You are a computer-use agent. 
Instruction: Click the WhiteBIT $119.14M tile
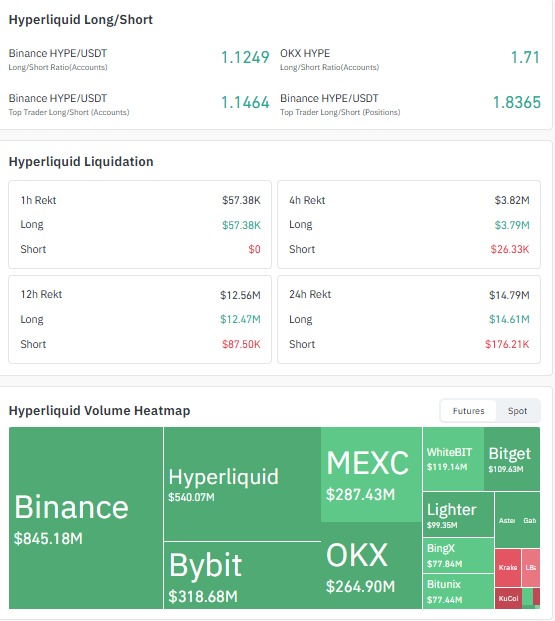pyautogui.click(x=453, y=459)
